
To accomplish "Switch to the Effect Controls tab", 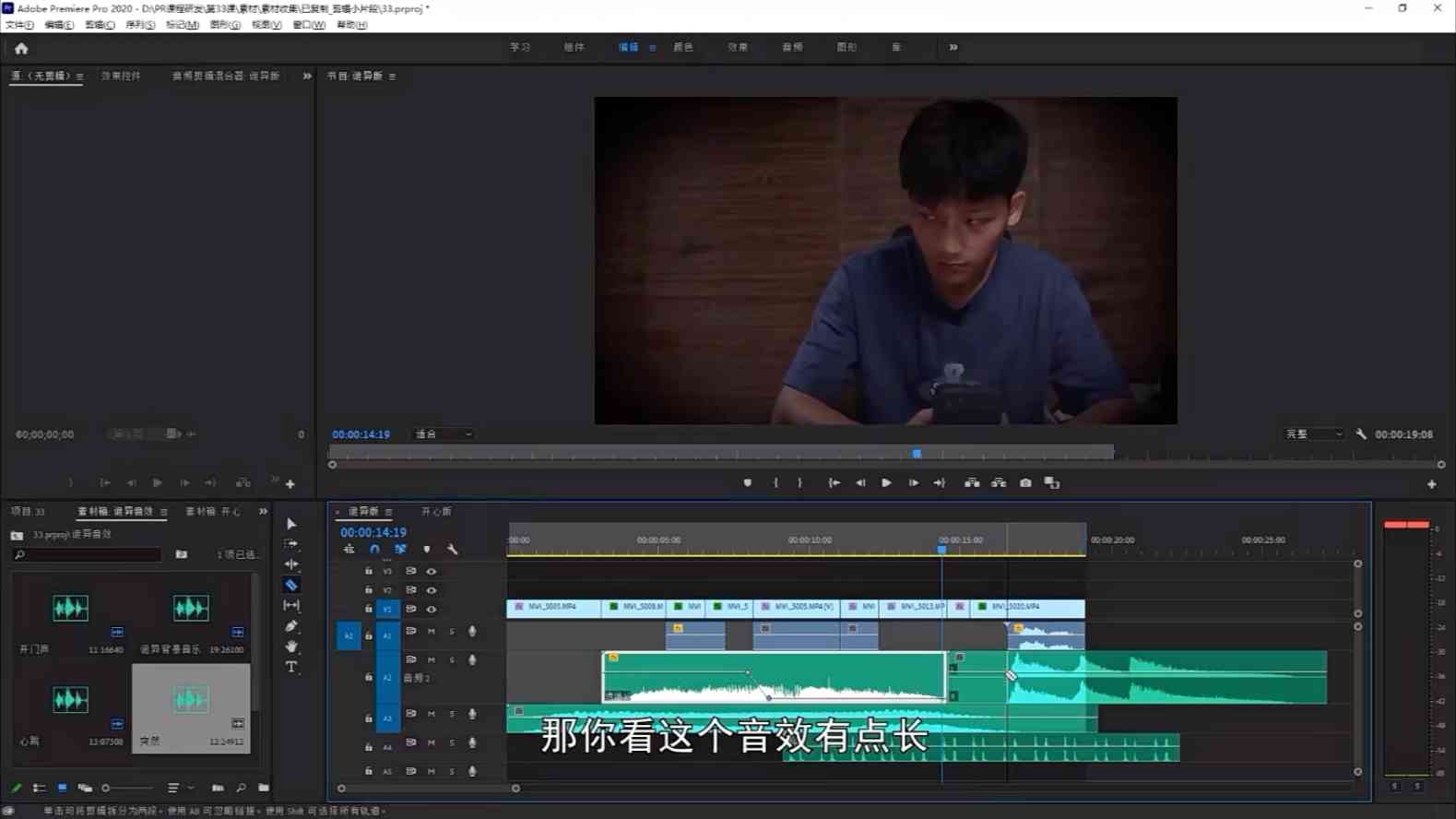I will click(121, 77).
